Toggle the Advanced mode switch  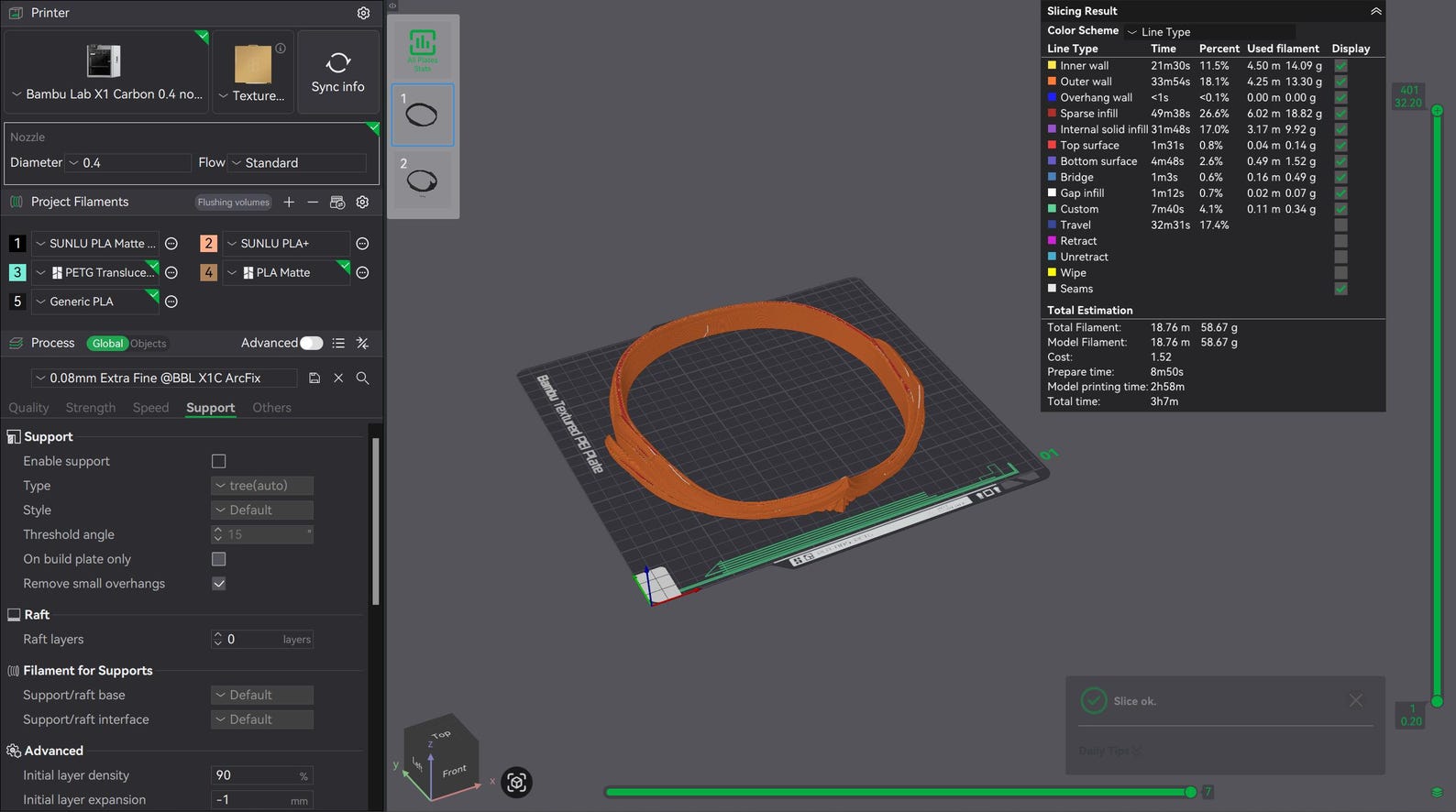312,343
